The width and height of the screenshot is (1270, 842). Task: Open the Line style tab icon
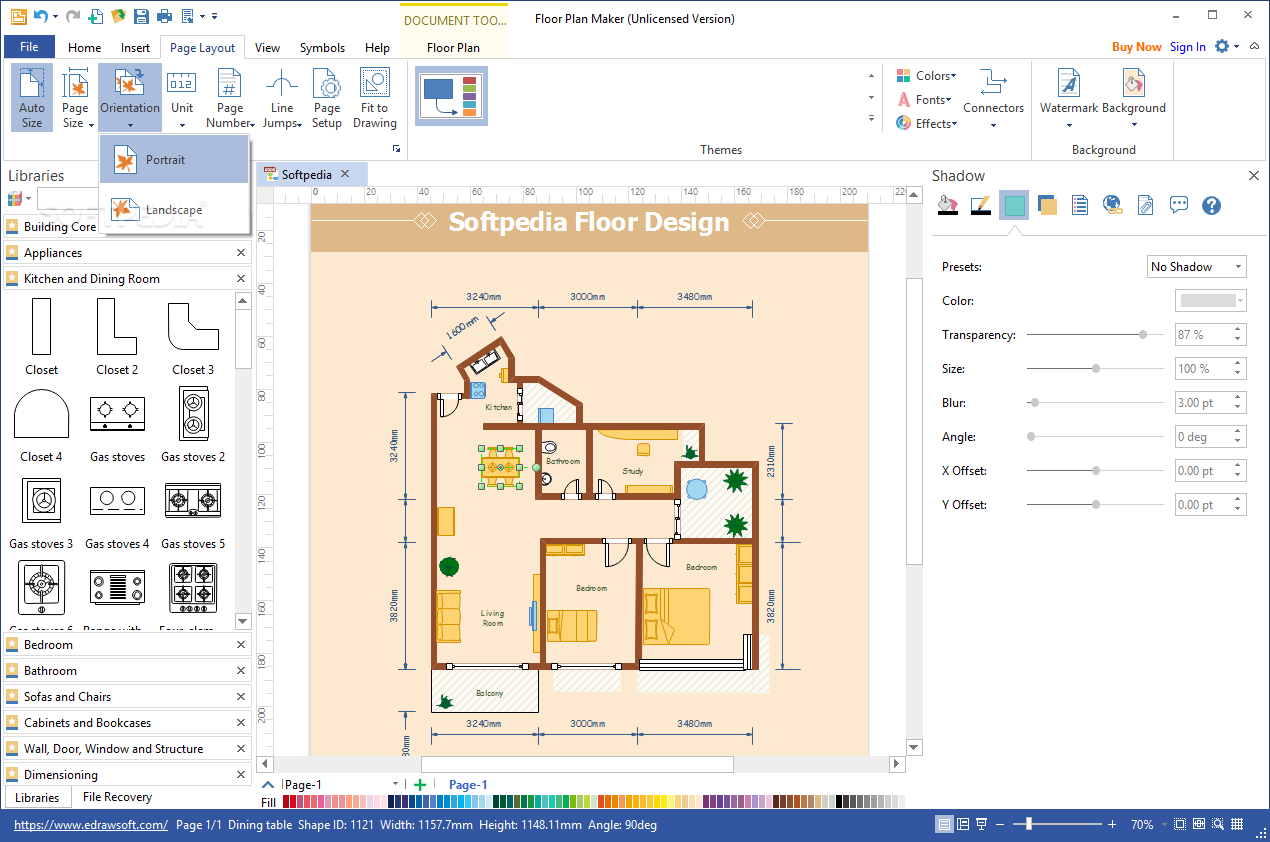(980, 205)
